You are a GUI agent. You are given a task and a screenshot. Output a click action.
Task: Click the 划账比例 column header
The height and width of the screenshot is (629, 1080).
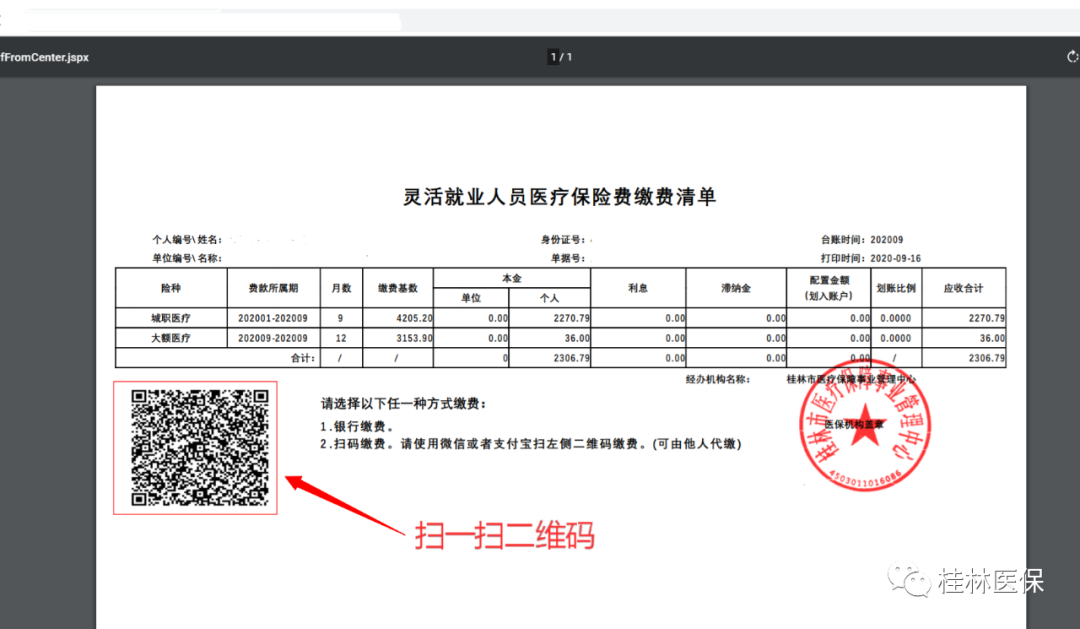(x=896, y=288)
